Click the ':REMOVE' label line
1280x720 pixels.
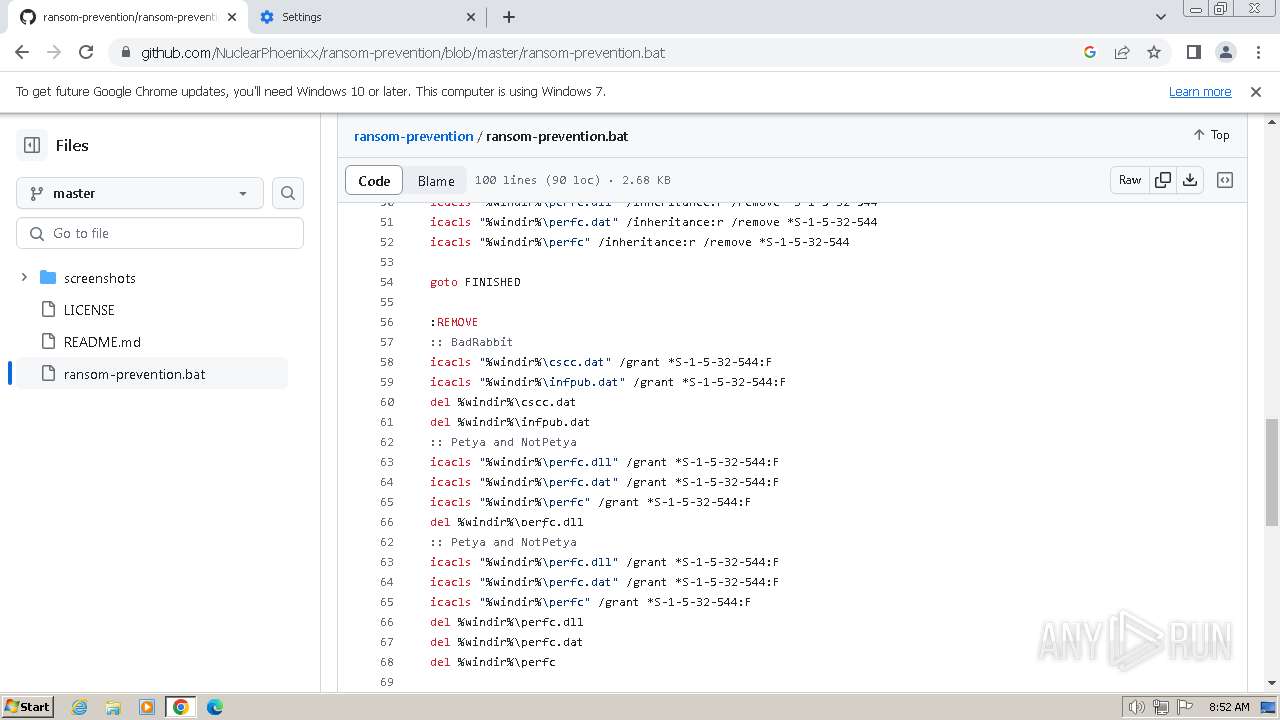click(454, 322)
